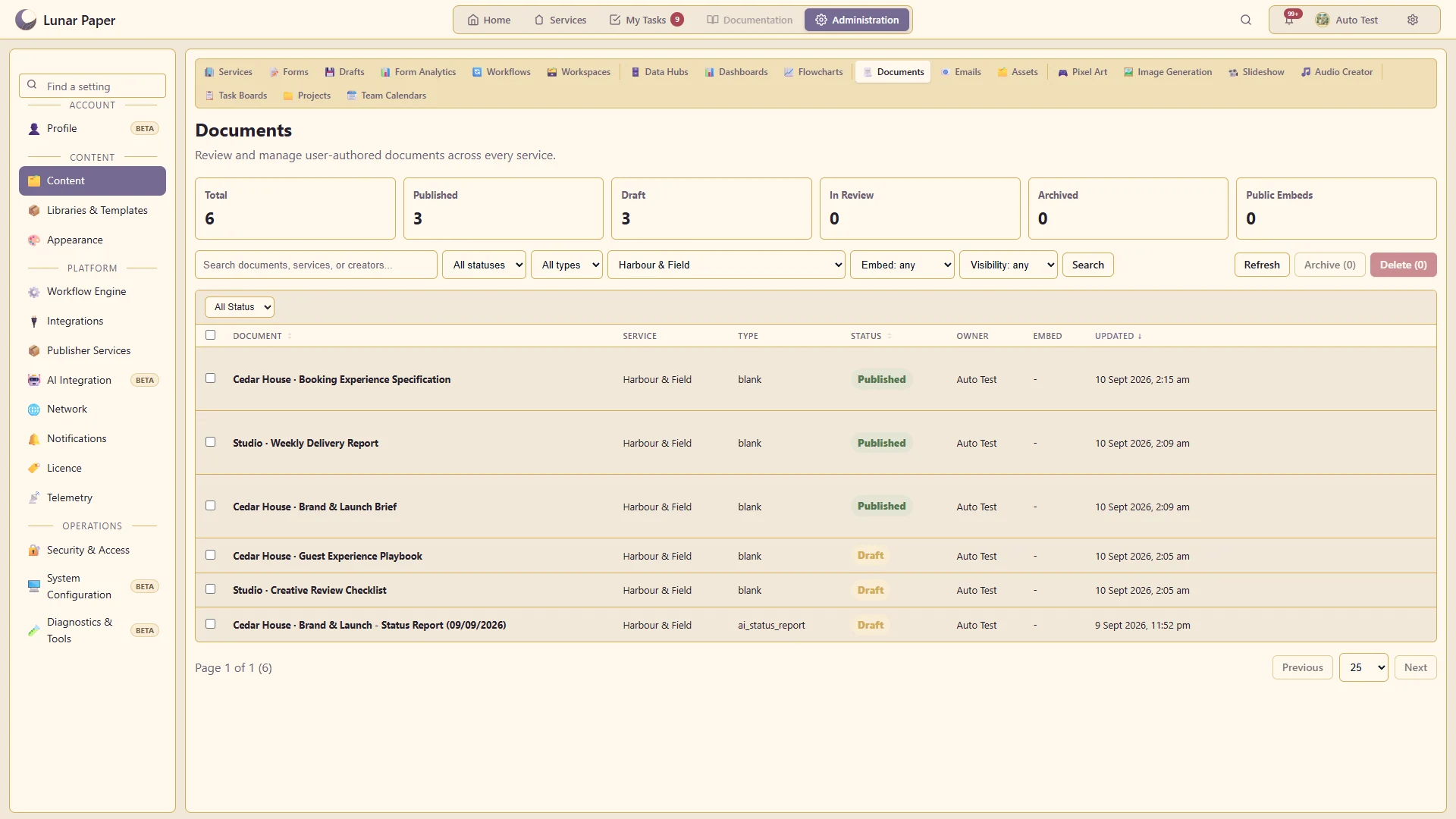
Task: Go to the Home tab
Action: click(x=489, y=20)
